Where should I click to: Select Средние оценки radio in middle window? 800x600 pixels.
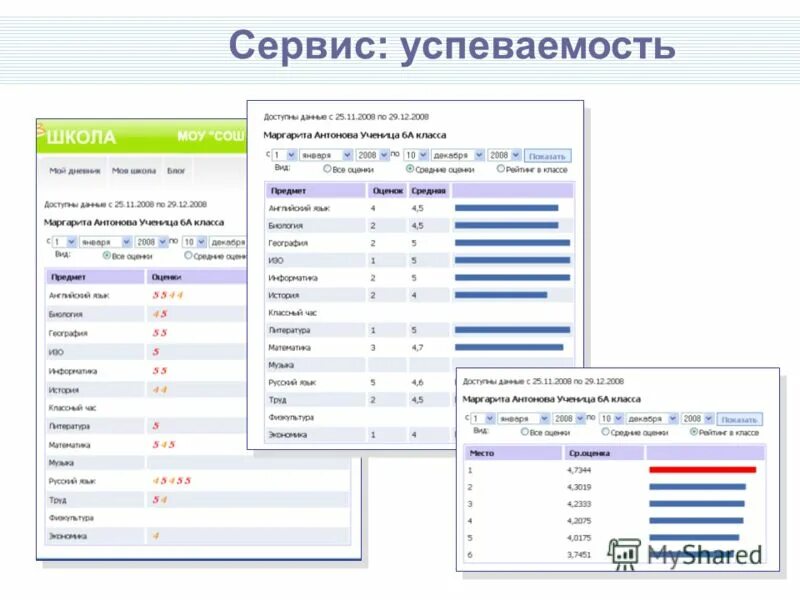(410, 168)
